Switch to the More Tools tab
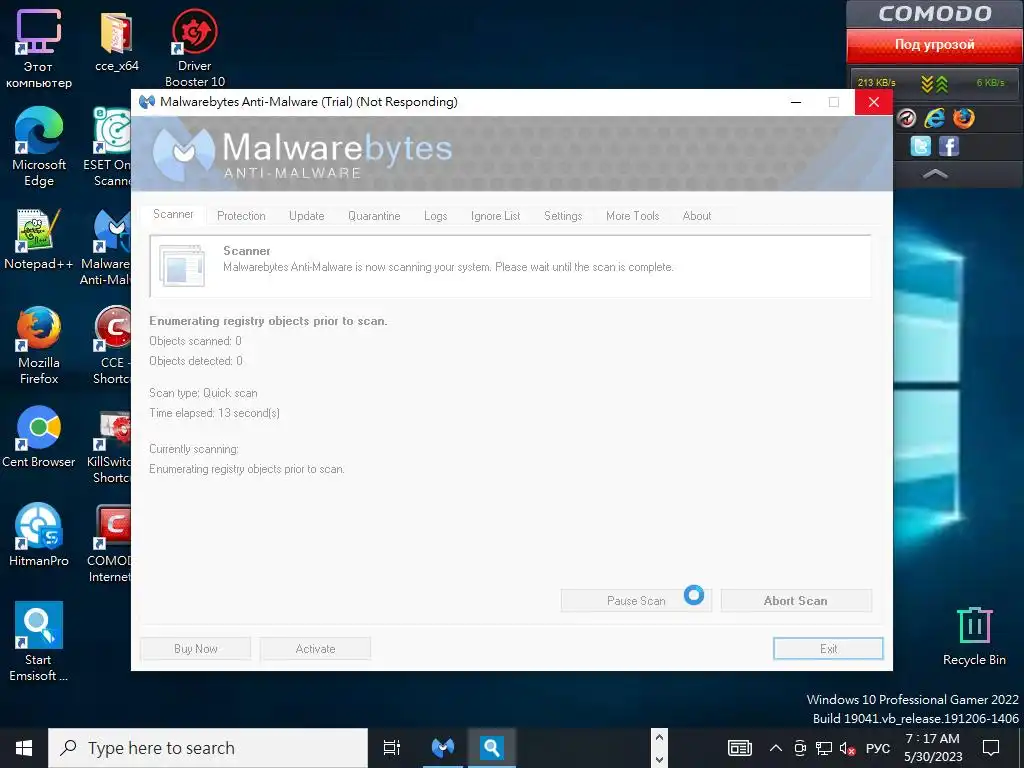The height and width of the screenshot is (768, 1024). (632, 216)
